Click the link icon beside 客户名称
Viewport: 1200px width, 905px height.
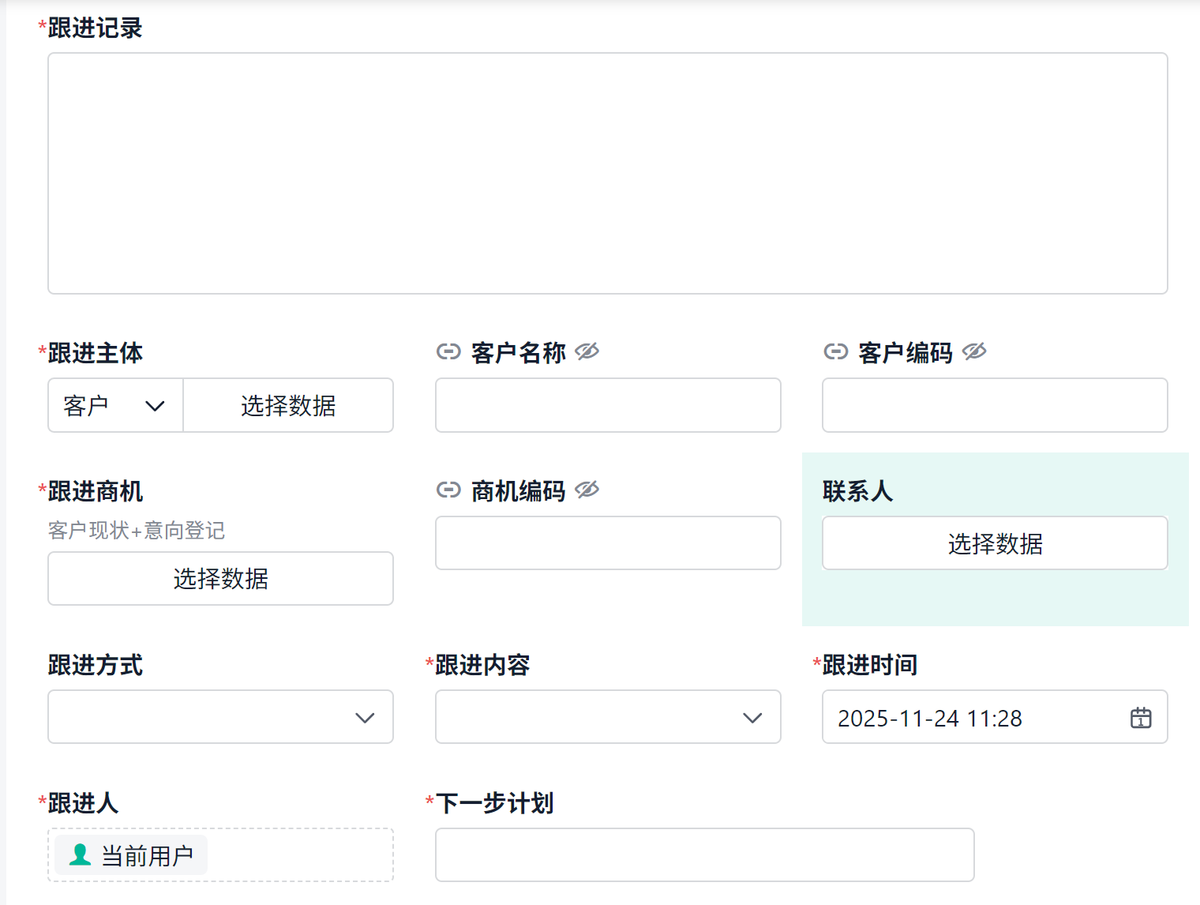point(449,352)
